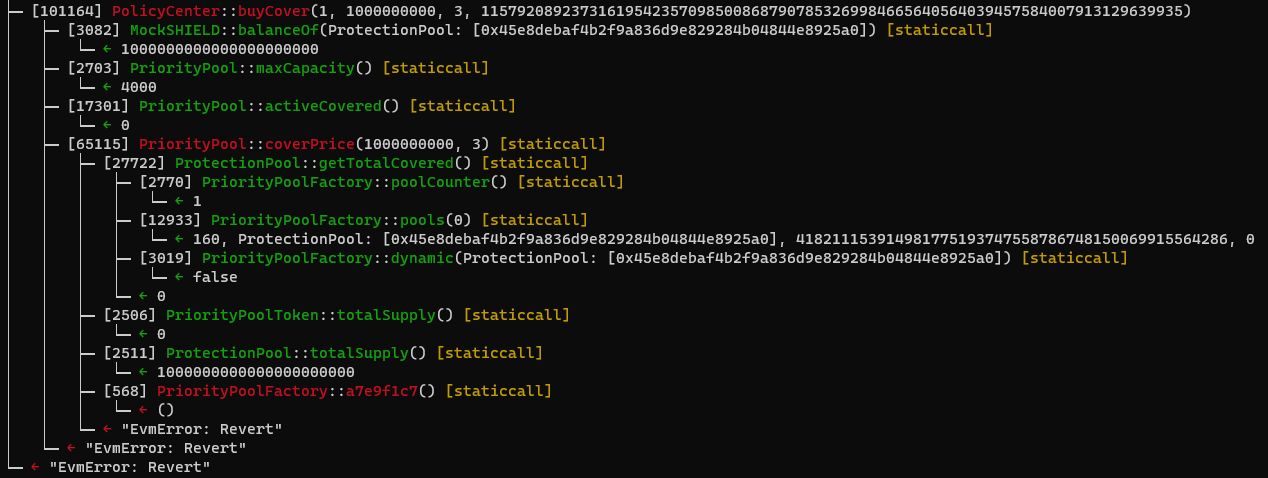Image resolution: width=1268 pixels, height=478 pixels.
Task: Select the return value false
Action: coord(215,277)
